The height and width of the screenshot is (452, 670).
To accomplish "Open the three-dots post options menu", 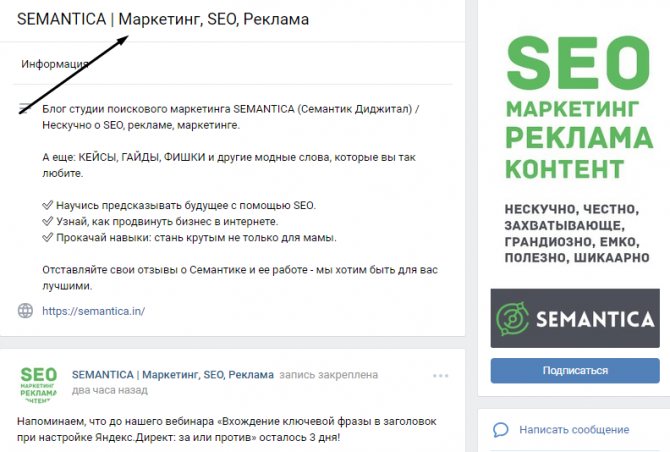I will (x=440, y=376).
